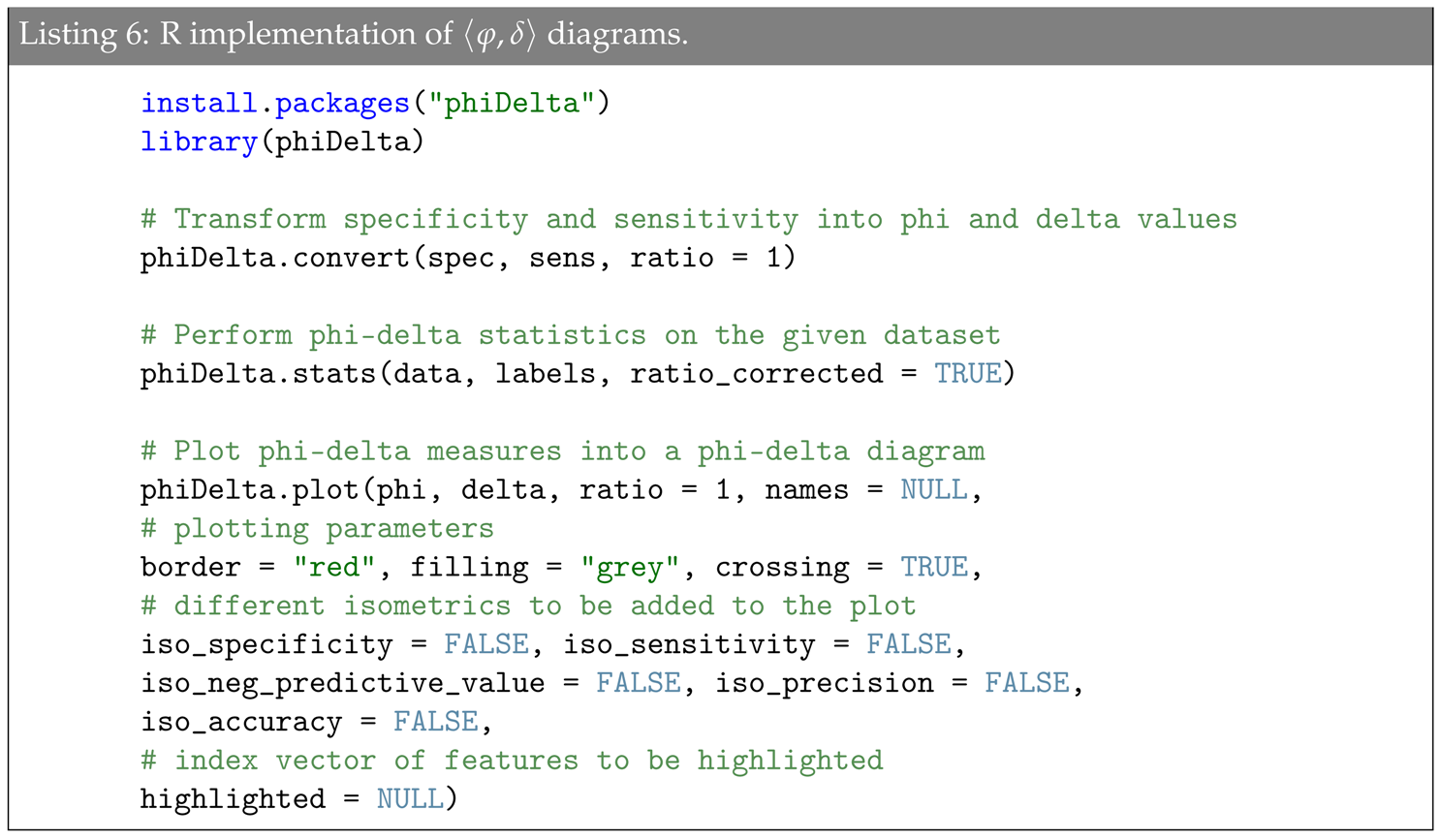The image size is (1439, 840).
Task: Click the install.packages function call
Action: point(275,103)
